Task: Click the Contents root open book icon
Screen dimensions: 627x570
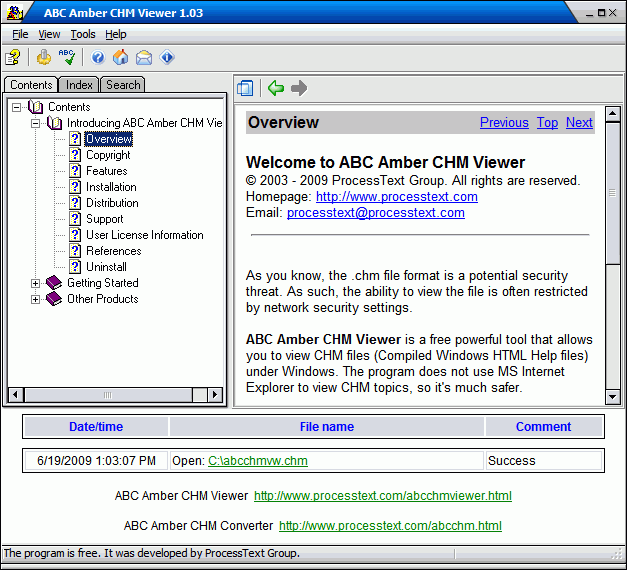Action: point(36,107)
